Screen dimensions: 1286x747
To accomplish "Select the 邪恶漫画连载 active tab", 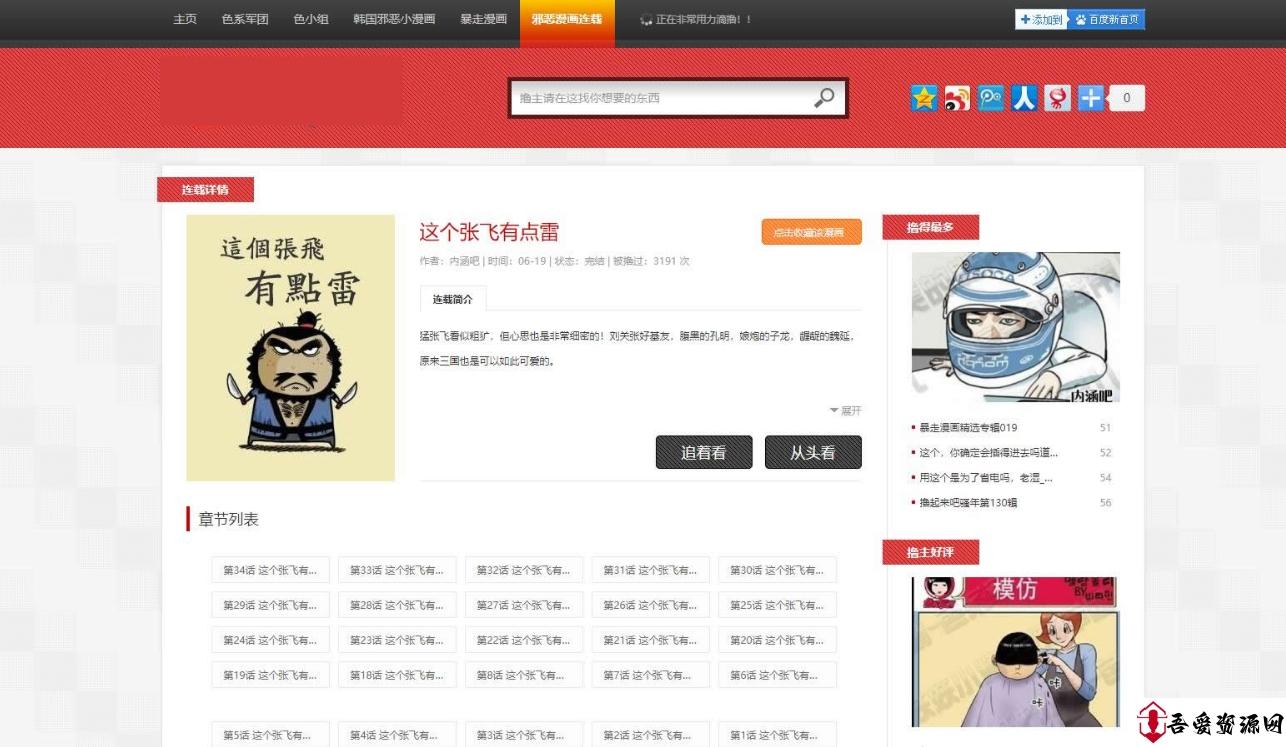I will point(567,21).
